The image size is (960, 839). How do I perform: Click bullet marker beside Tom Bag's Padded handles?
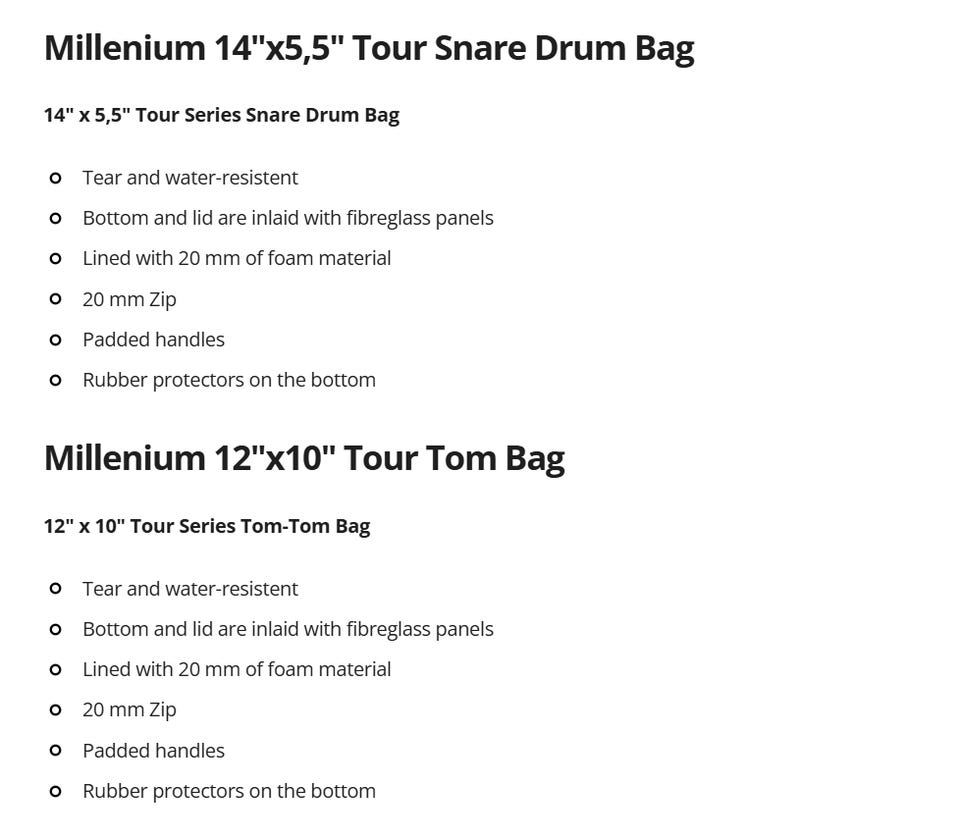click(x=55, y=750)
